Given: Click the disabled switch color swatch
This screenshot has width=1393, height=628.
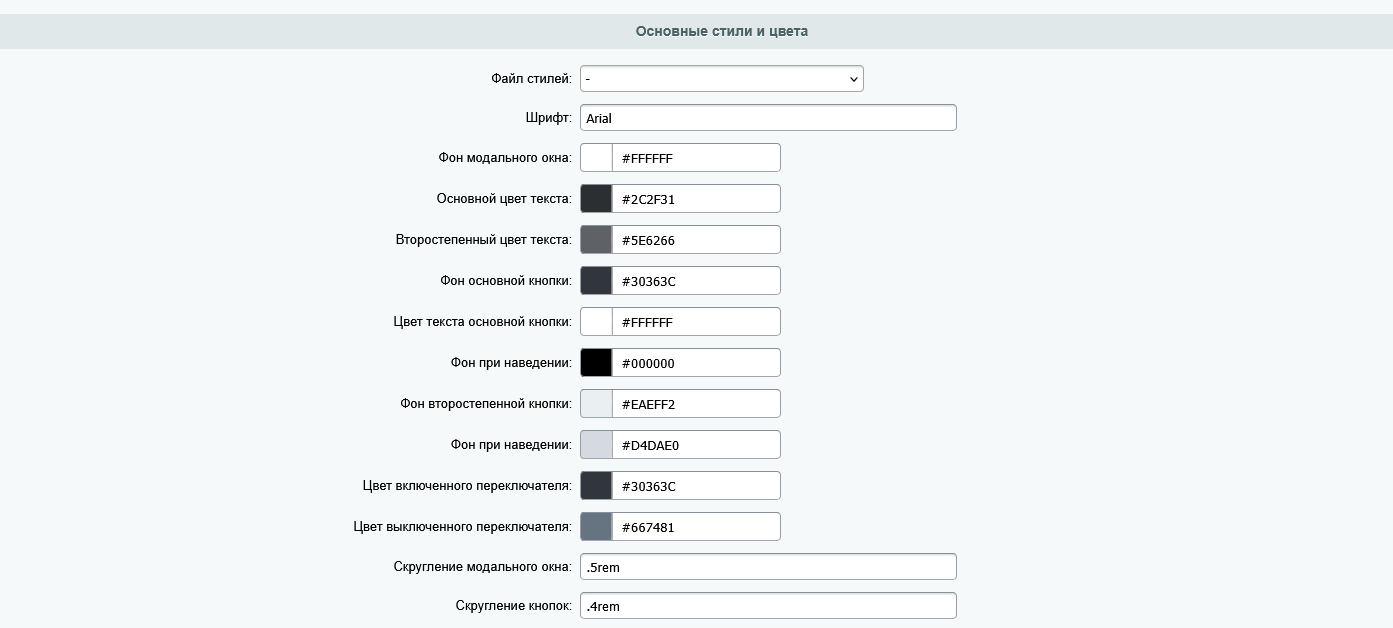Looking at the screenshot, I should point(596,526).
